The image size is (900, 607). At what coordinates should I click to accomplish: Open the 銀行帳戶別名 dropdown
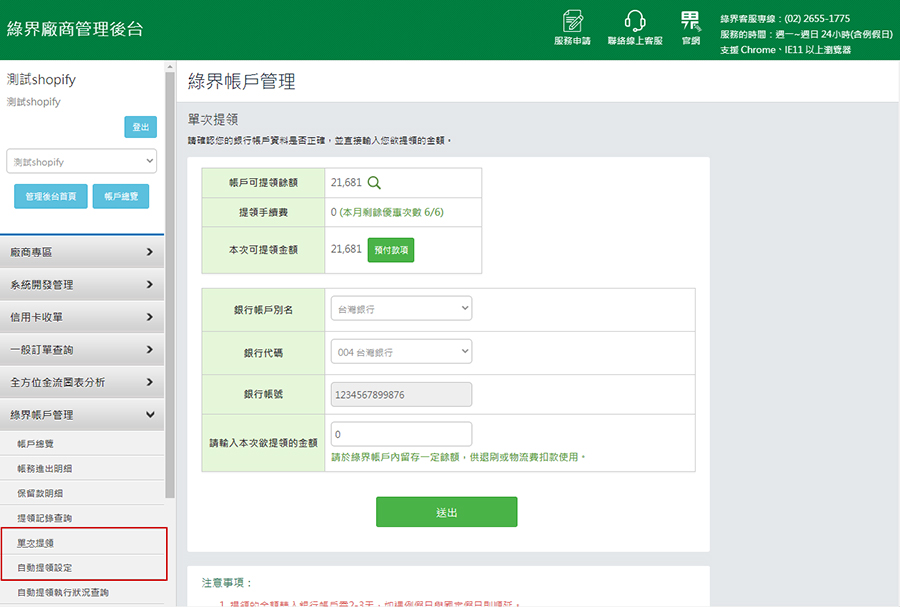point(401,309)
